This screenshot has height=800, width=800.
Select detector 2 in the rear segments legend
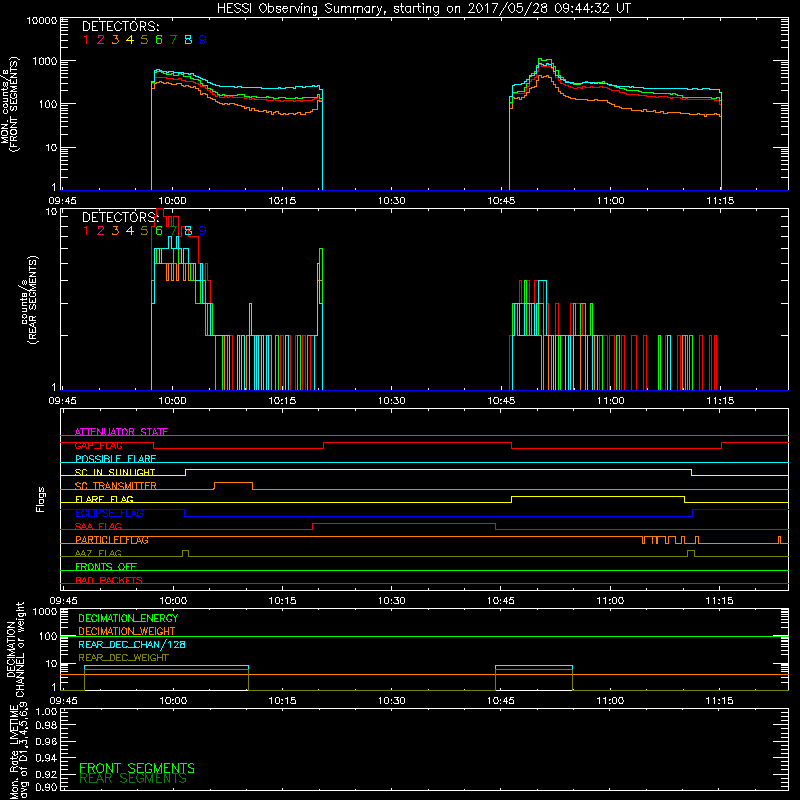pos(101,231)
